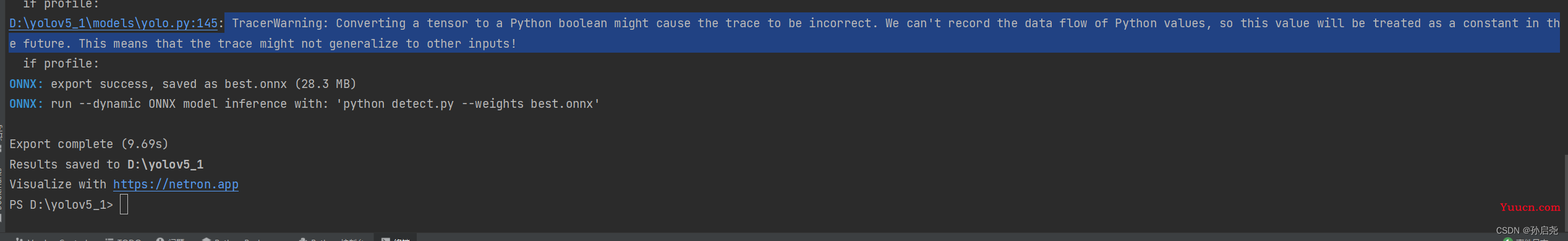Click the bold D:\yolov5_1 results path

tap(165, 165)
